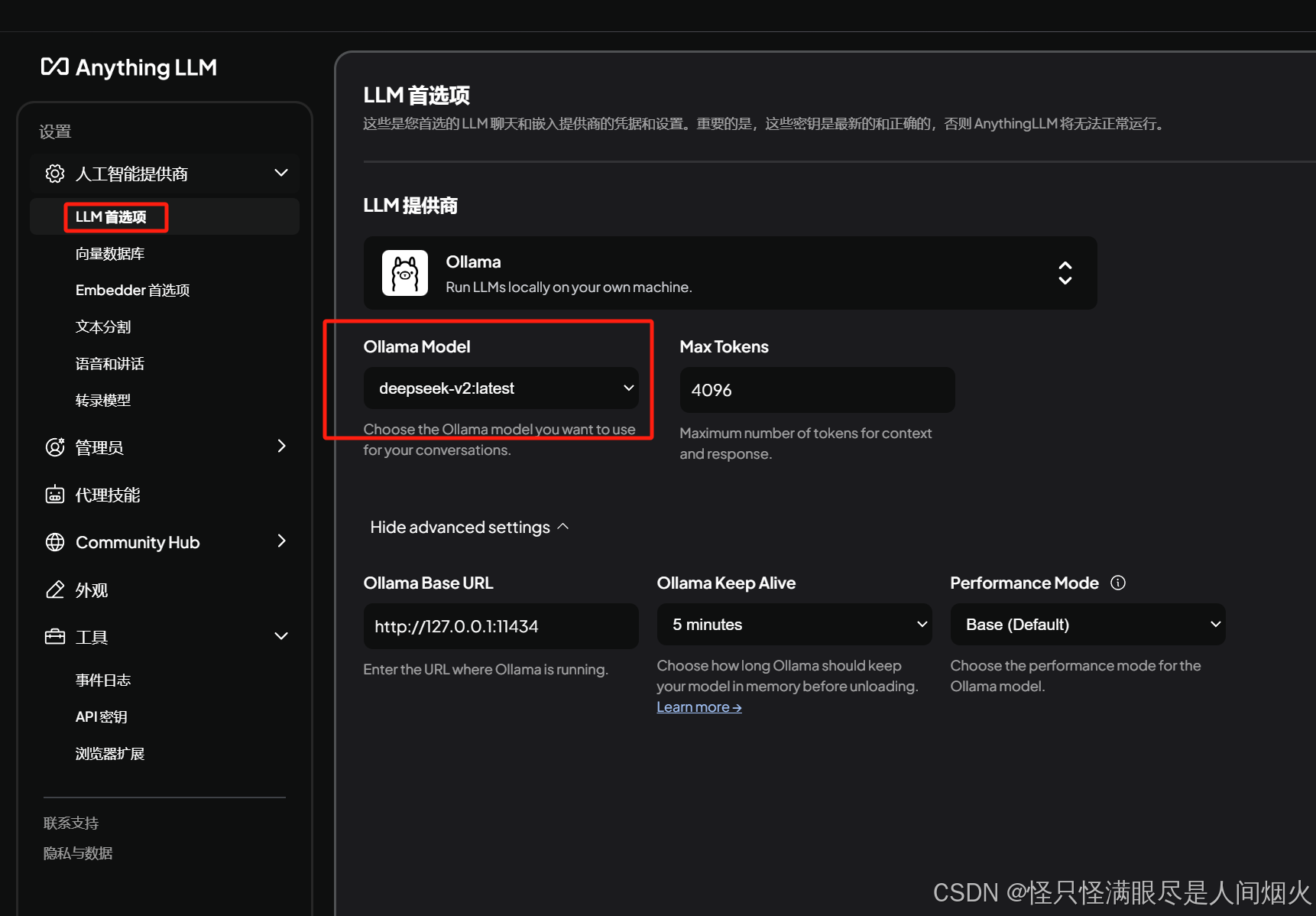The image size is (1316, 916).
Task: Click the Max Tokens label
Action: pyautogui.click(x=724, y=346)
